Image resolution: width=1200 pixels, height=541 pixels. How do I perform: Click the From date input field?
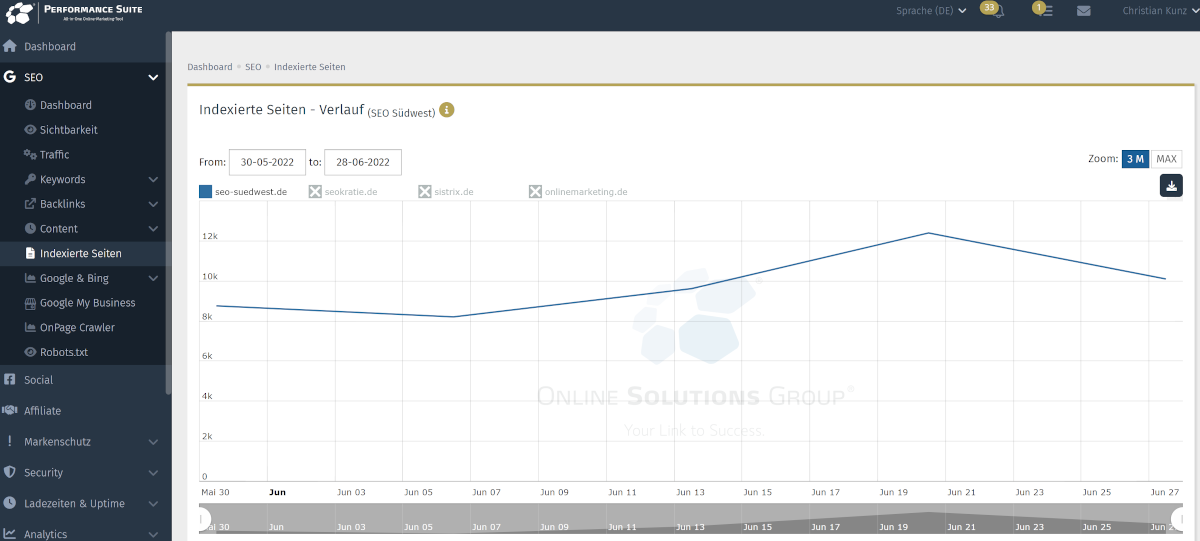point(267,162)
